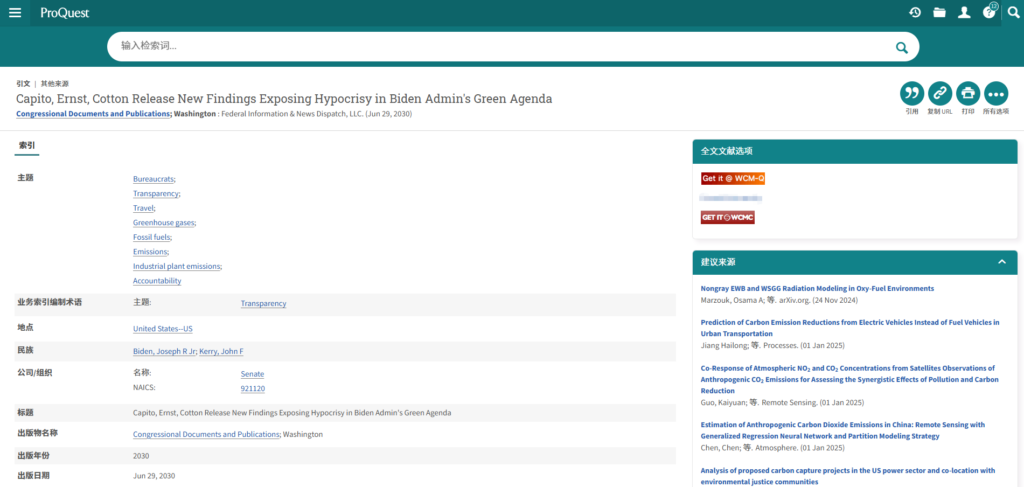Open recent searches history icon
This screenshot has width=1024, height=487.
(x=915, y=12)
